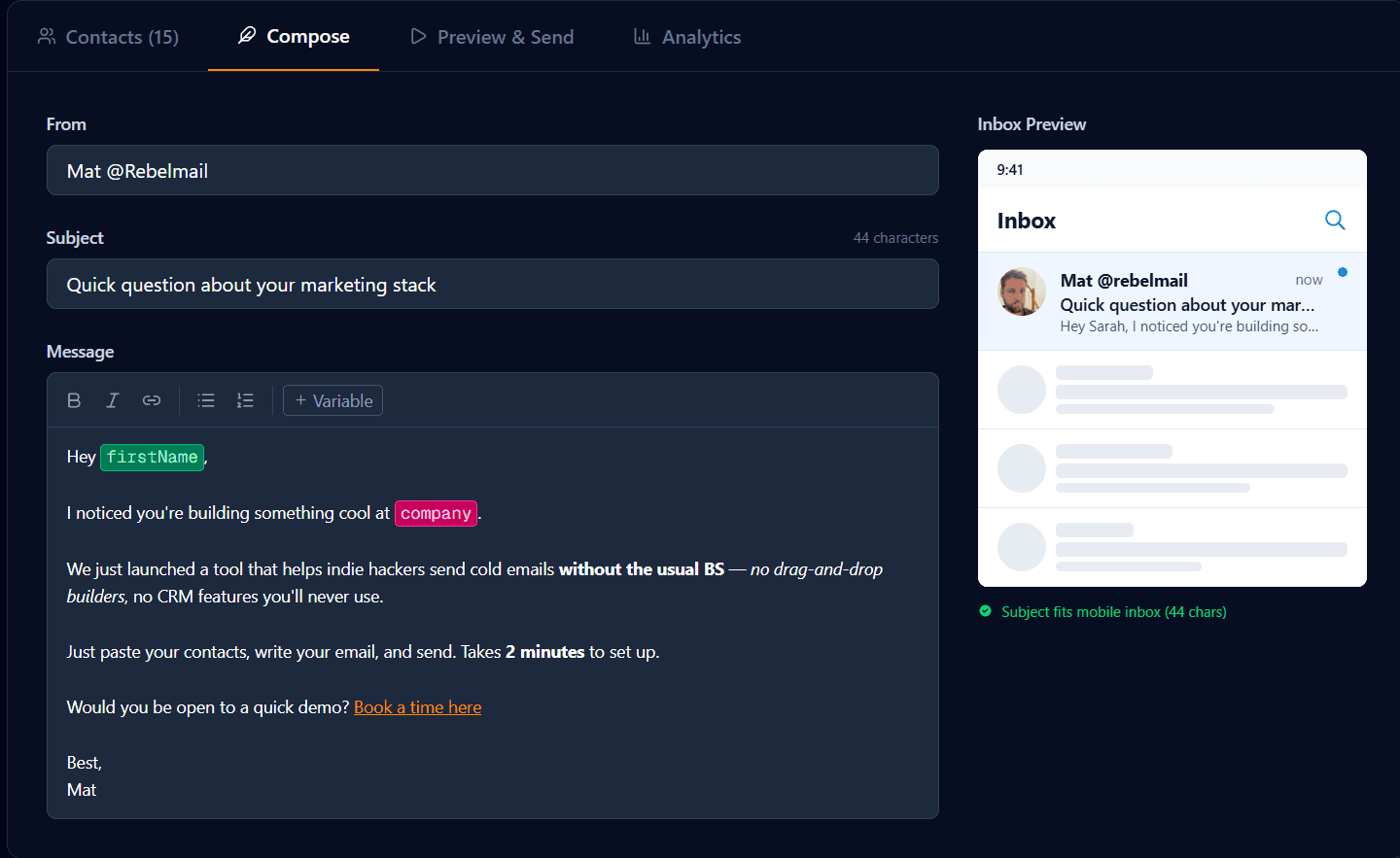Click the green checkmark status icon
The height and width of the screenshot is (858, 1400).
(x=985, y=611)
